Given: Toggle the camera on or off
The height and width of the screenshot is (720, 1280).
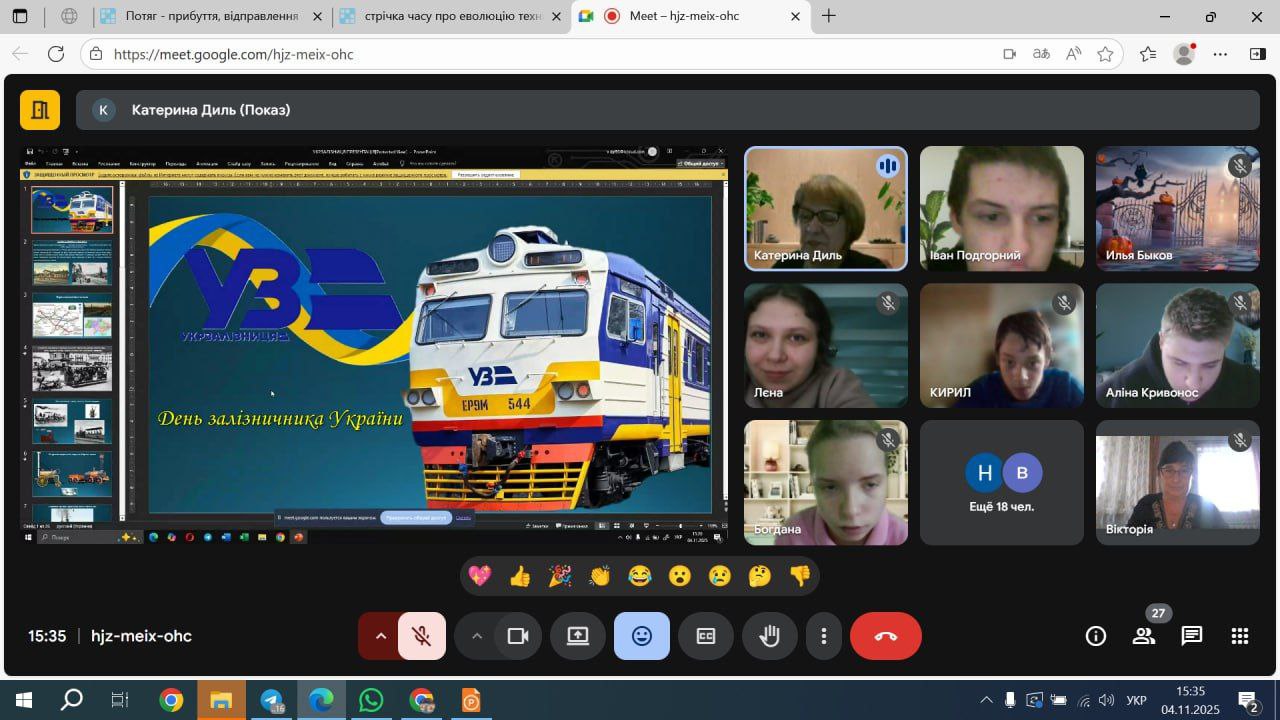Looking at the screenshot, I should click(518, 636).
